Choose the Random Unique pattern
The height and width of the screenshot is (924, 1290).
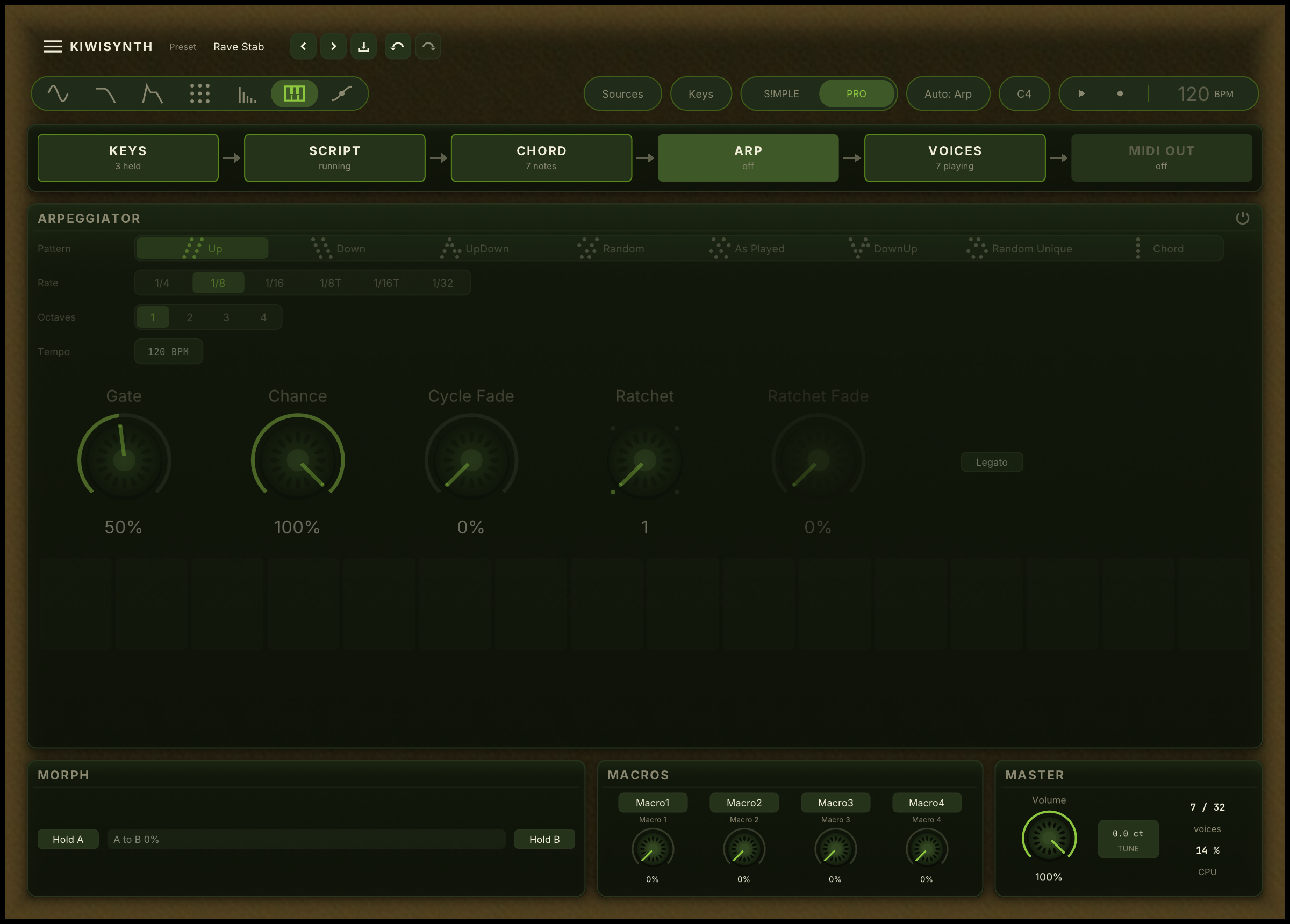pos(1019,249)
